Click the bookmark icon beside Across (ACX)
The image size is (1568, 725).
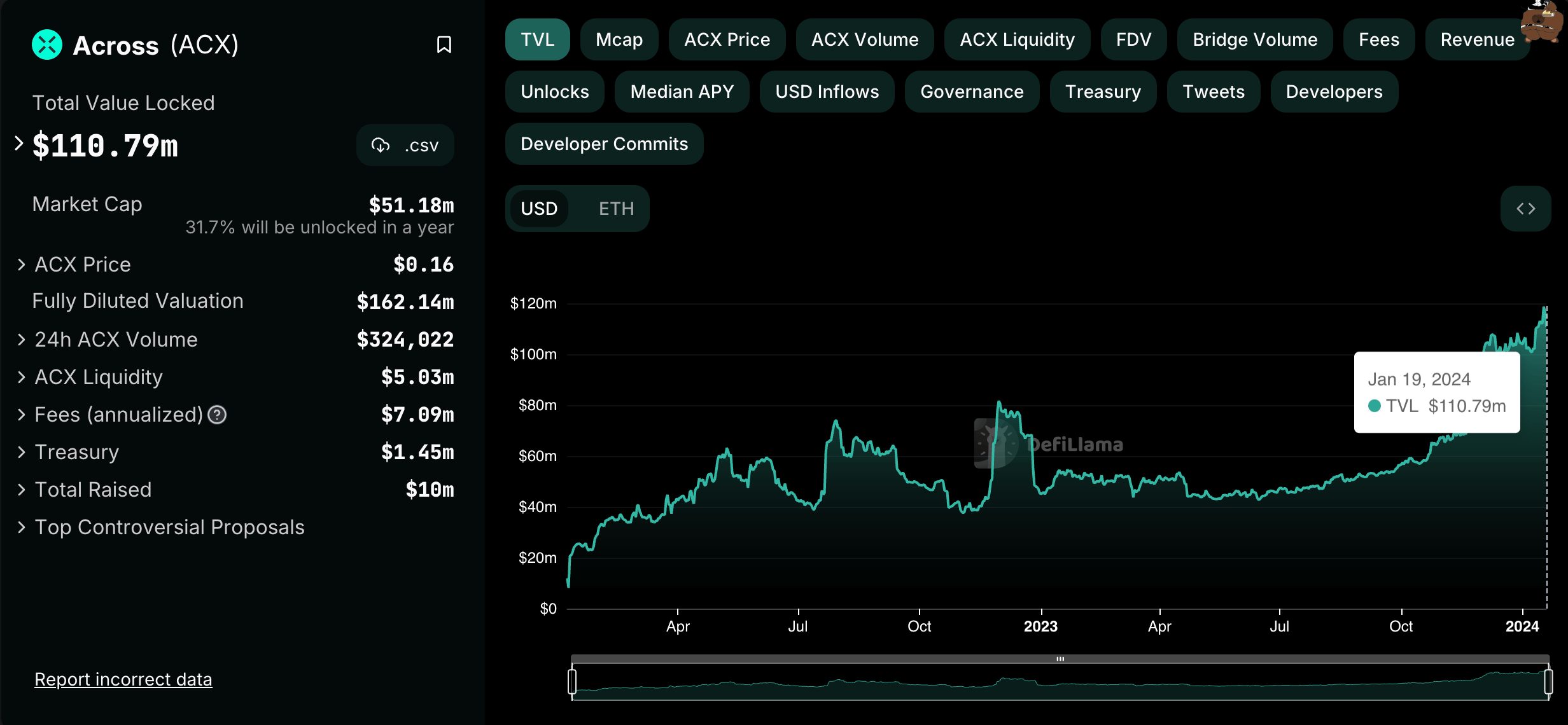click(444, 45)
